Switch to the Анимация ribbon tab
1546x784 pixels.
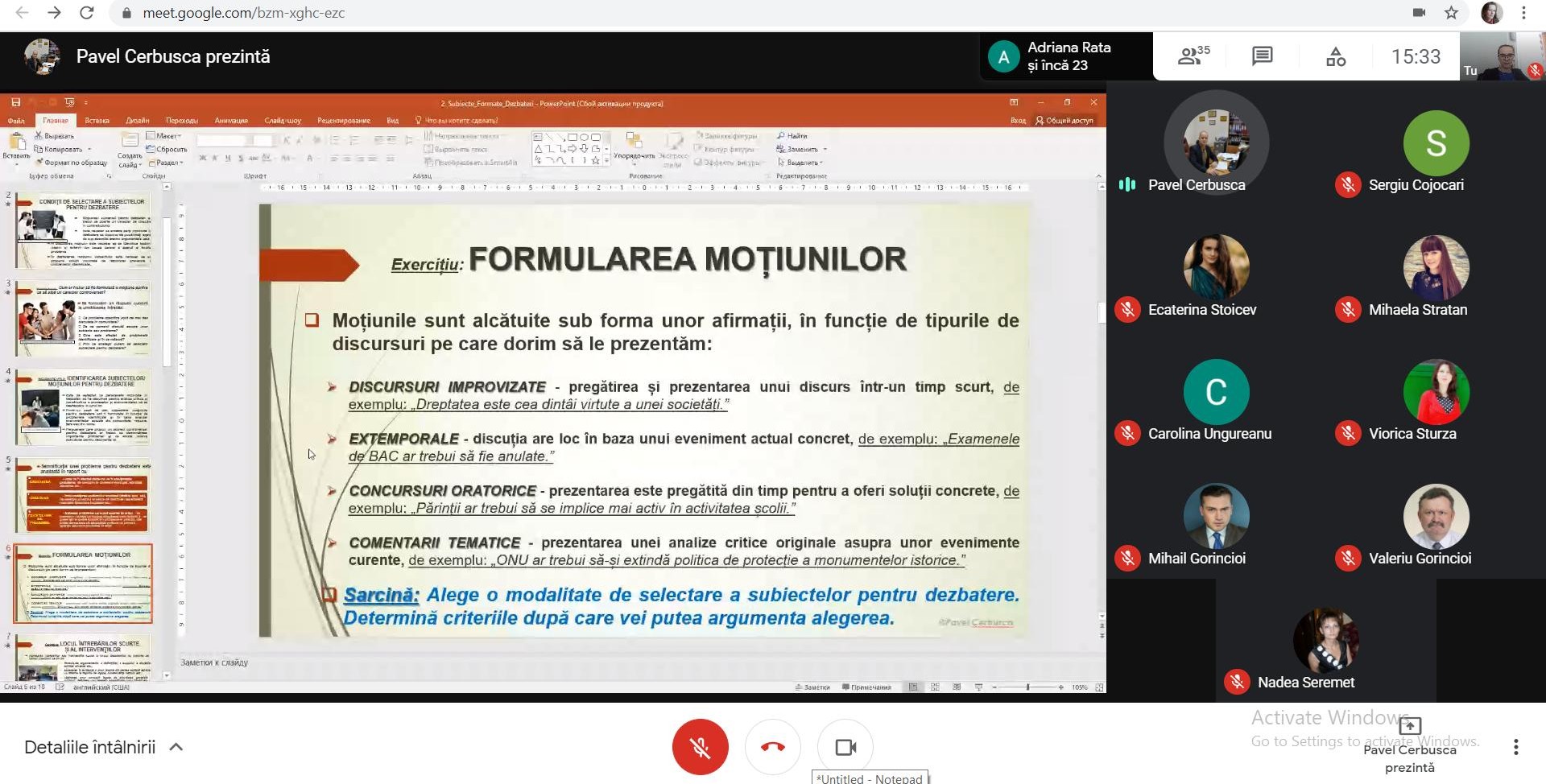coord(231,121)
